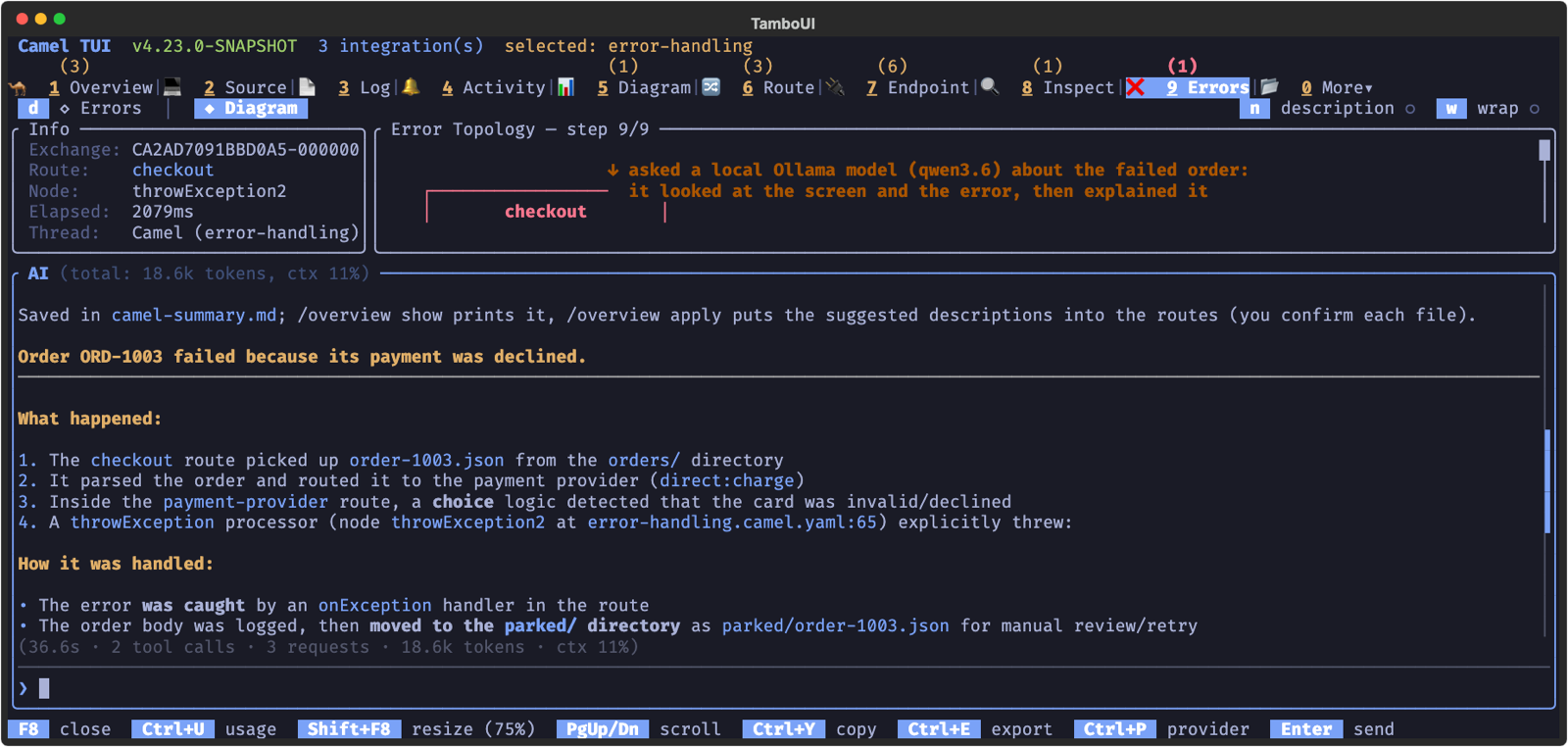Click Shift+F8 resize button
The width and height of the screenshot is (1568, 747).
tap(416, 728)
